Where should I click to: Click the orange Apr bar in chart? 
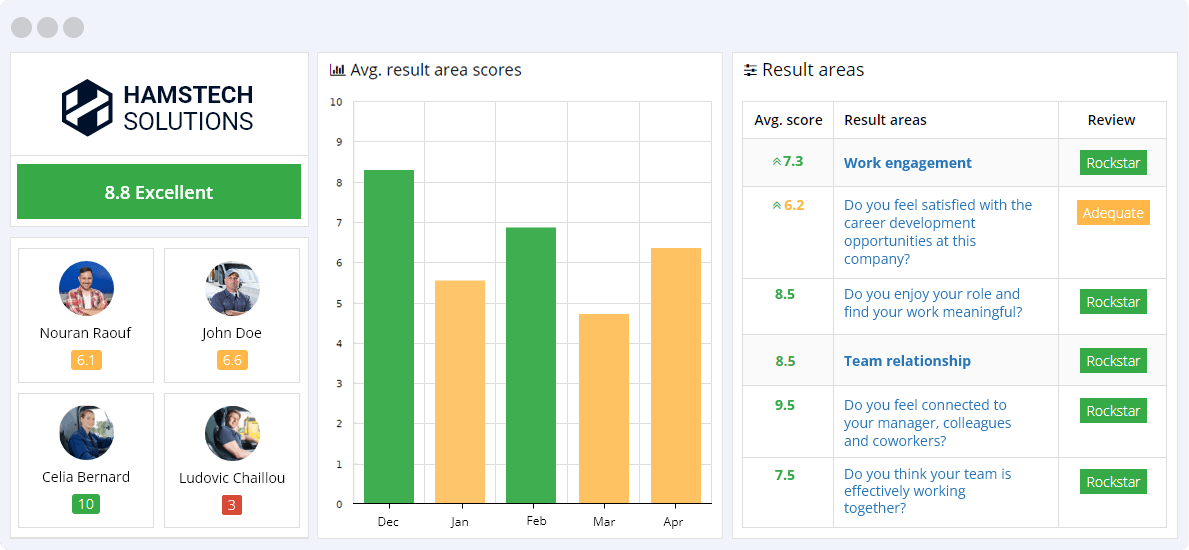pyautogui.click(x=676, y=376)
